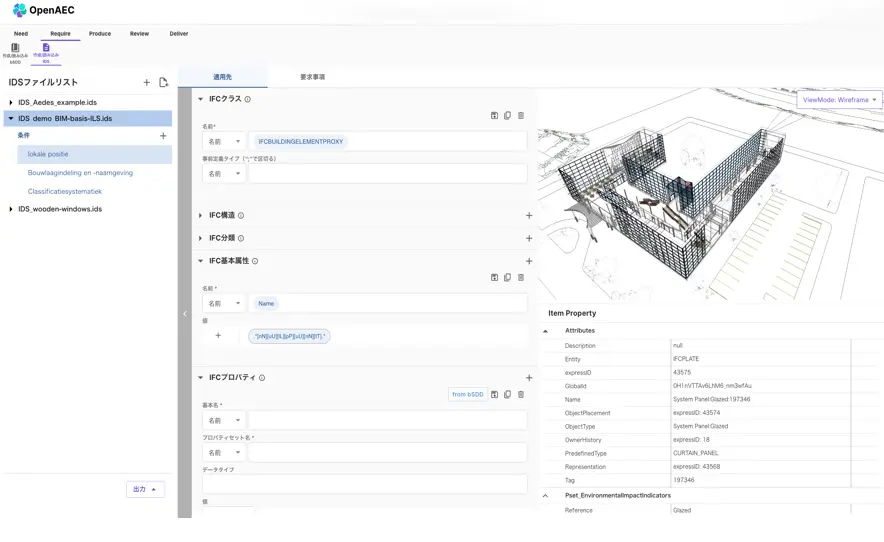Open the Produce menu tab
Image resolution: width=884 pixels, height=542 pixels.
click(100, 34)
